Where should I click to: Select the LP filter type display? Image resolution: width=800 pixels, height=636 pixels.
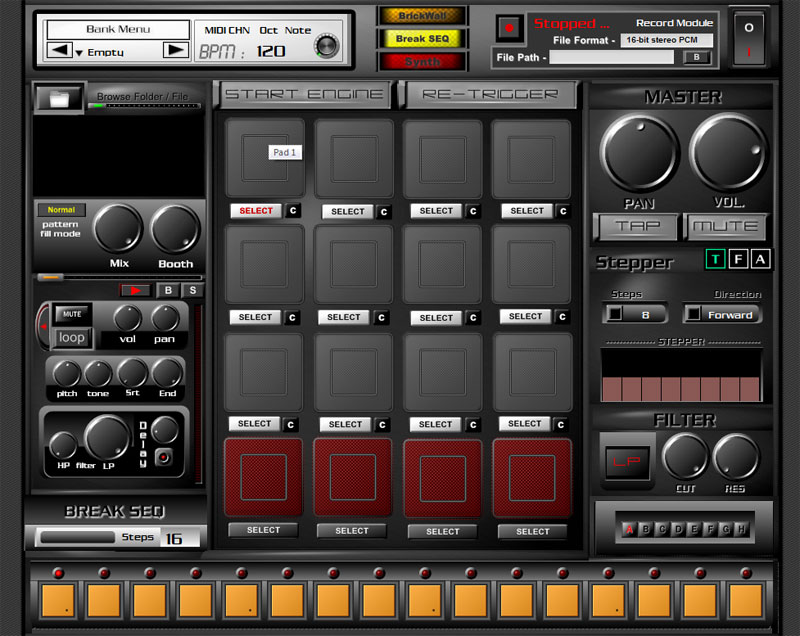(627, 462)
